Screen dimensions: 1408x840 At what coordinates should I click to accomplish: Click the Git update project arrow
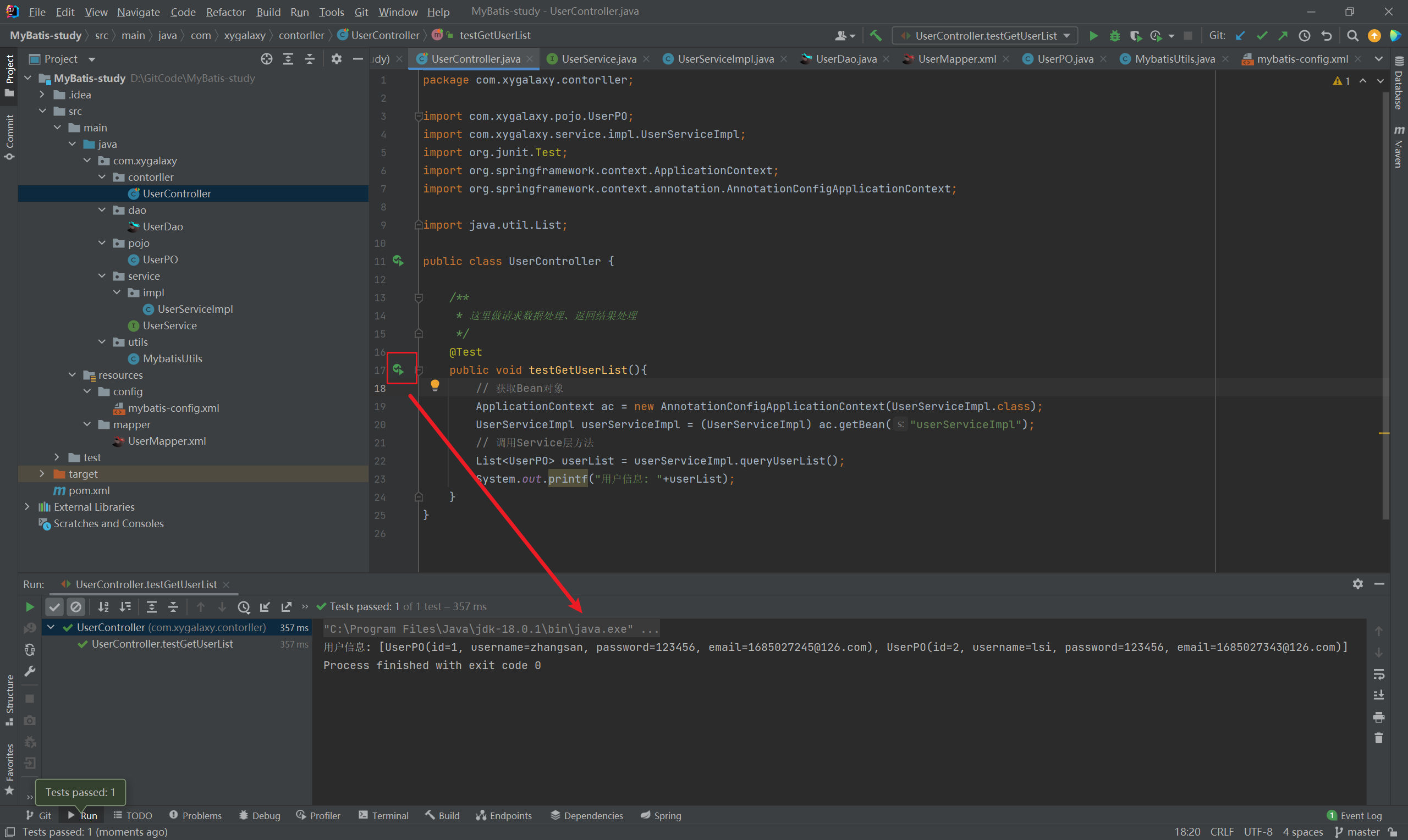point(1240,36)
